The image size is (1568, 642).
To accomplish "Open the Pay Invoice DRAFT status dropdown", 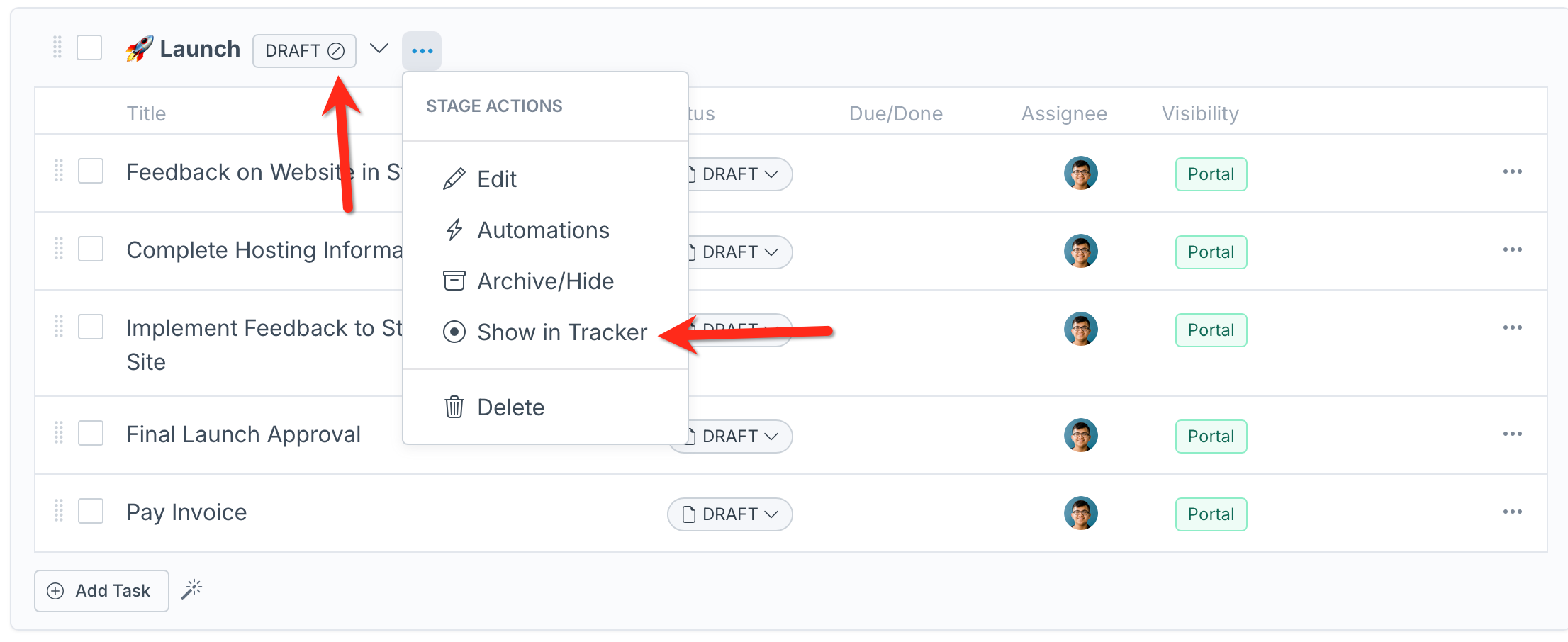I will pyautogui.click(x=729, y=514).
